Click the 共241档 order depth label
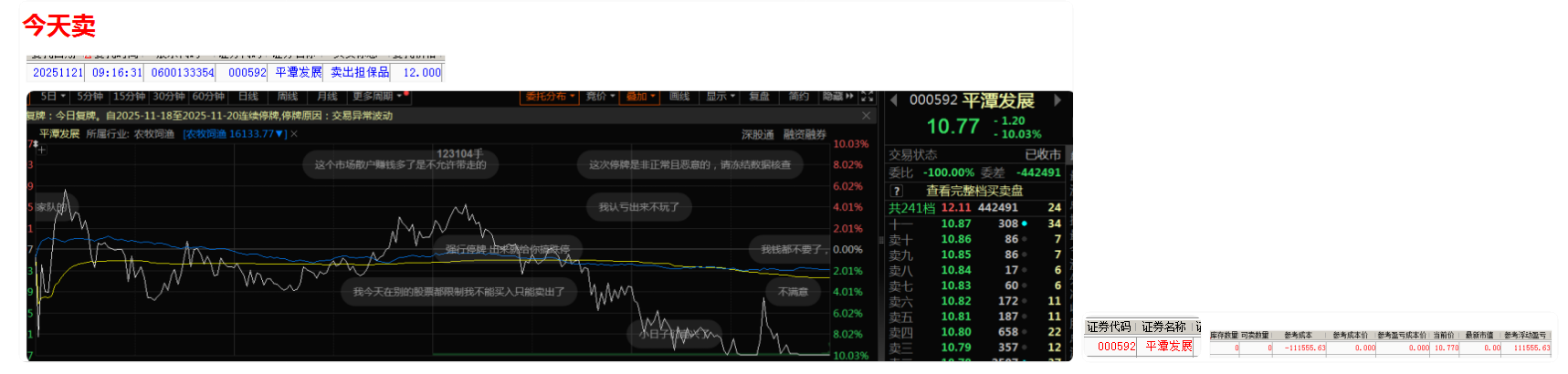The image size is (1568, 374). coord(912,208)
